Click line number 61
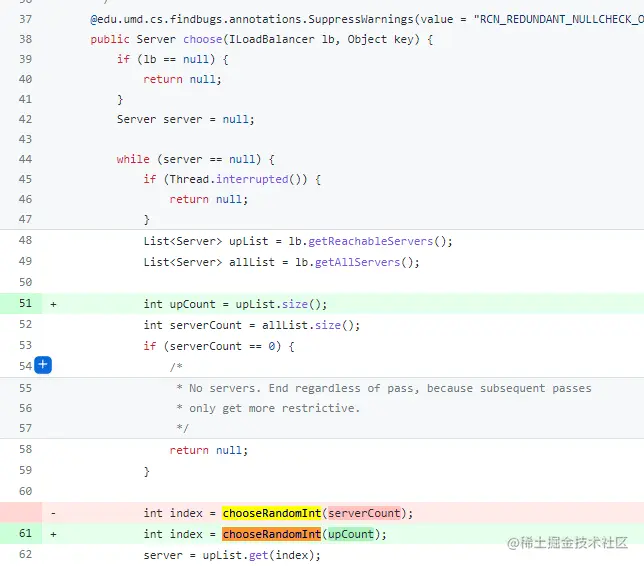 point(25,533)
